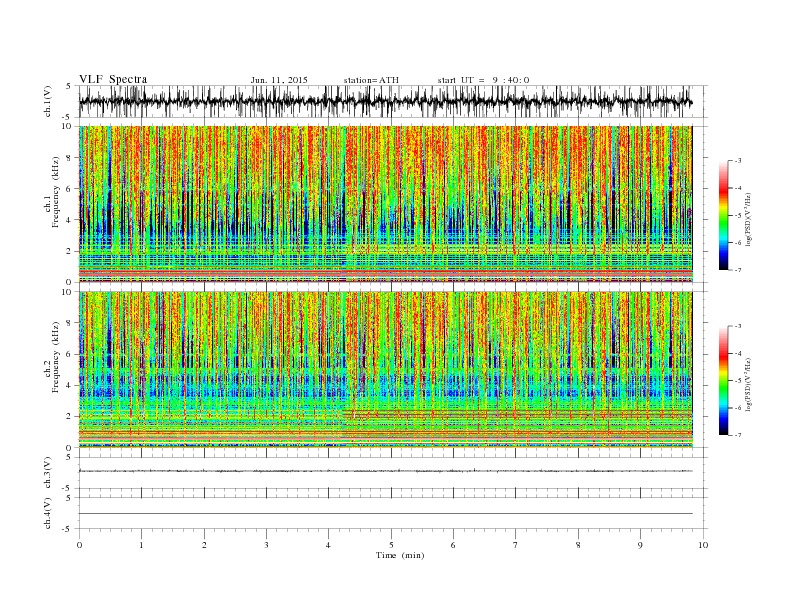This screenshot has width=792, height=612.
Task: Select the date text 'Jun. 11, 2015'
Action: point(279,80)
